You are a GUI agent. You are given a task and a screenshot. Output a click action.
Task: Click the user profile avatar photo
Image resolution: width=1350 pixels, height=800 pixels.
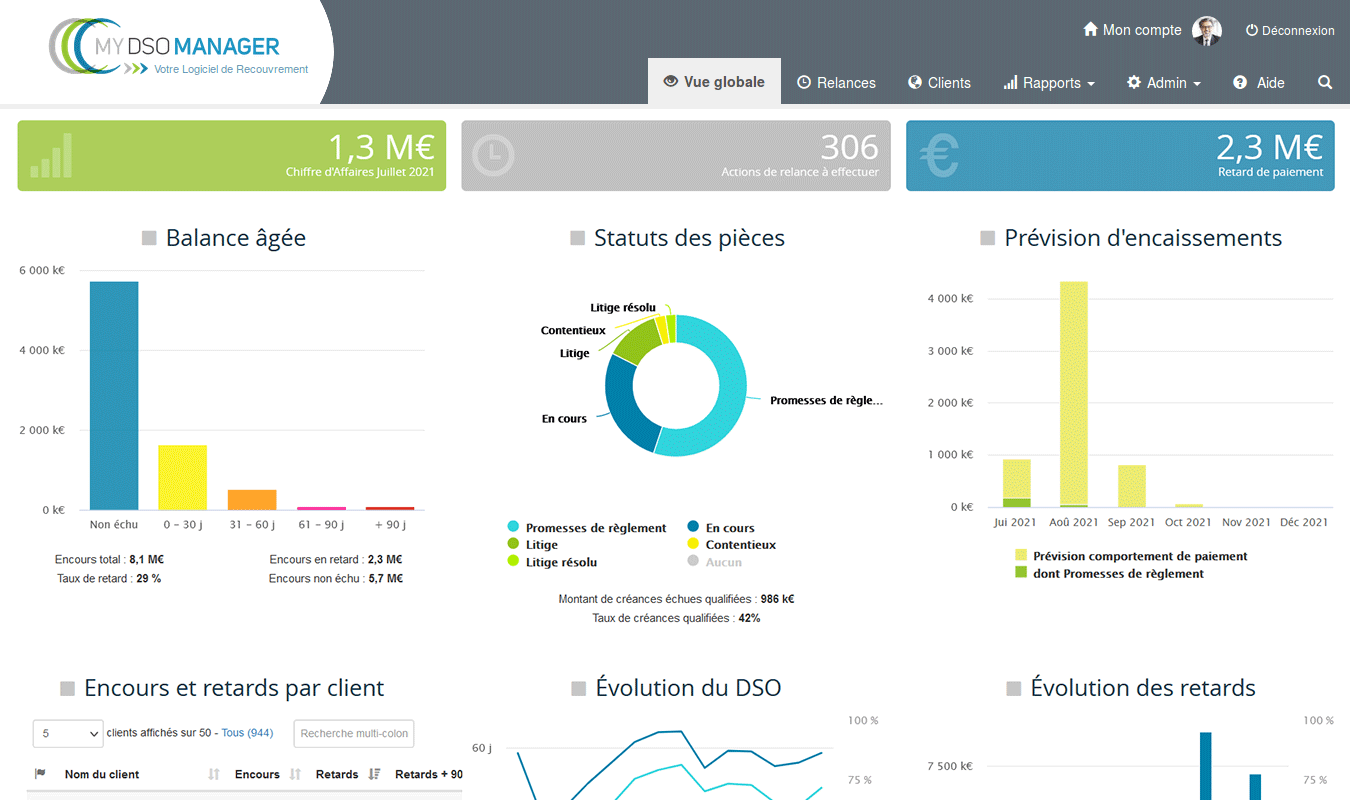[x=1207, y=31]
